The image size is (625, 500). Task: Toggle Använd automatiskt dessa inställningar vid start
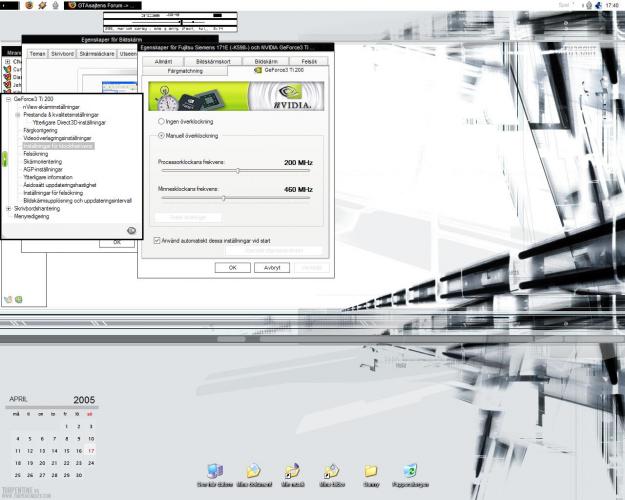pos(157,240)
